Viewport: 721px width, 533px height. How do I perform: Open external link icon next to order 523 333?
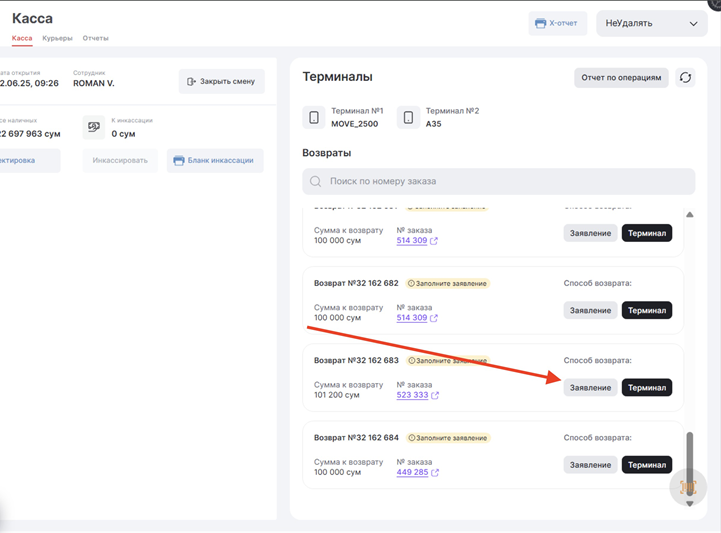click(435, 395)
